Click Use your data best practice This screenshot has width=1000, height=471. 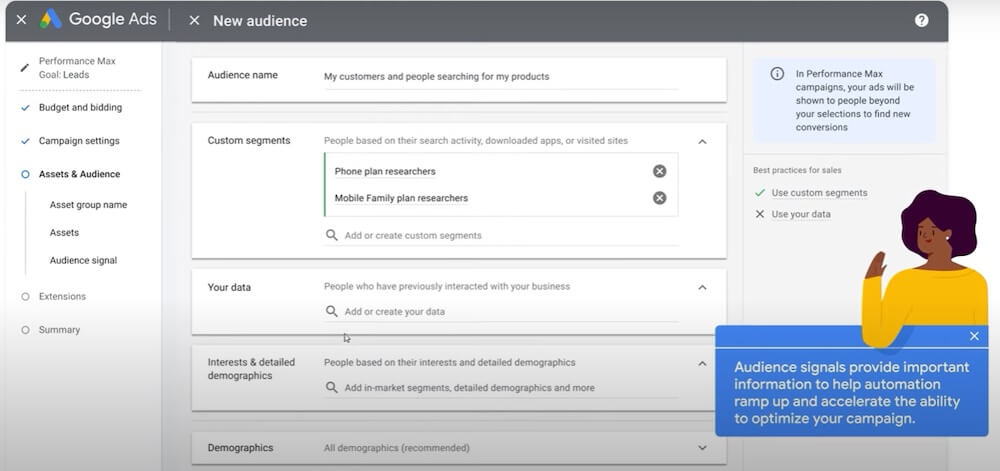801,214
